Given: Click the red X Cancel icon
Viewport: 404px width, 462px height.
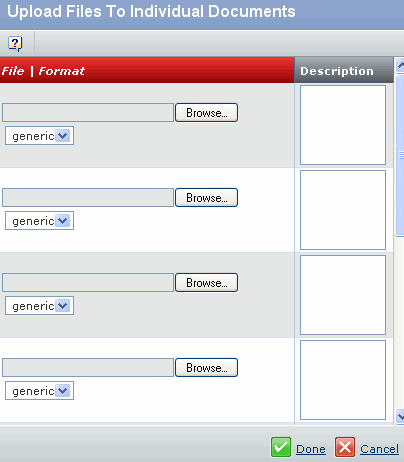Looking at the screenshot, I should point(345,447).
